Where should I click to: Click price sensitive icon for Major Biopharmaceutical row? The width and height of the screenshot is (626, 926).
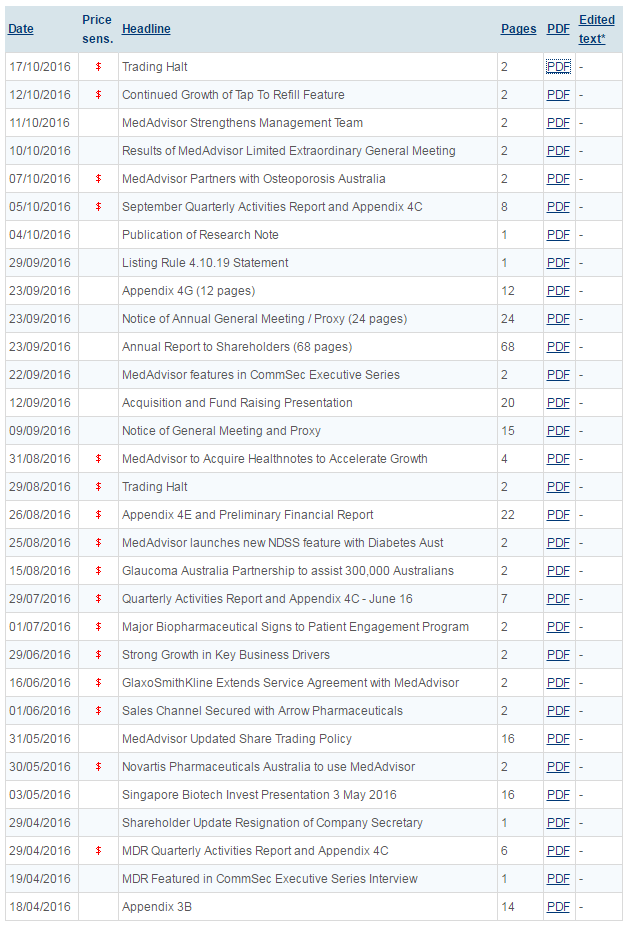(98, 627)
